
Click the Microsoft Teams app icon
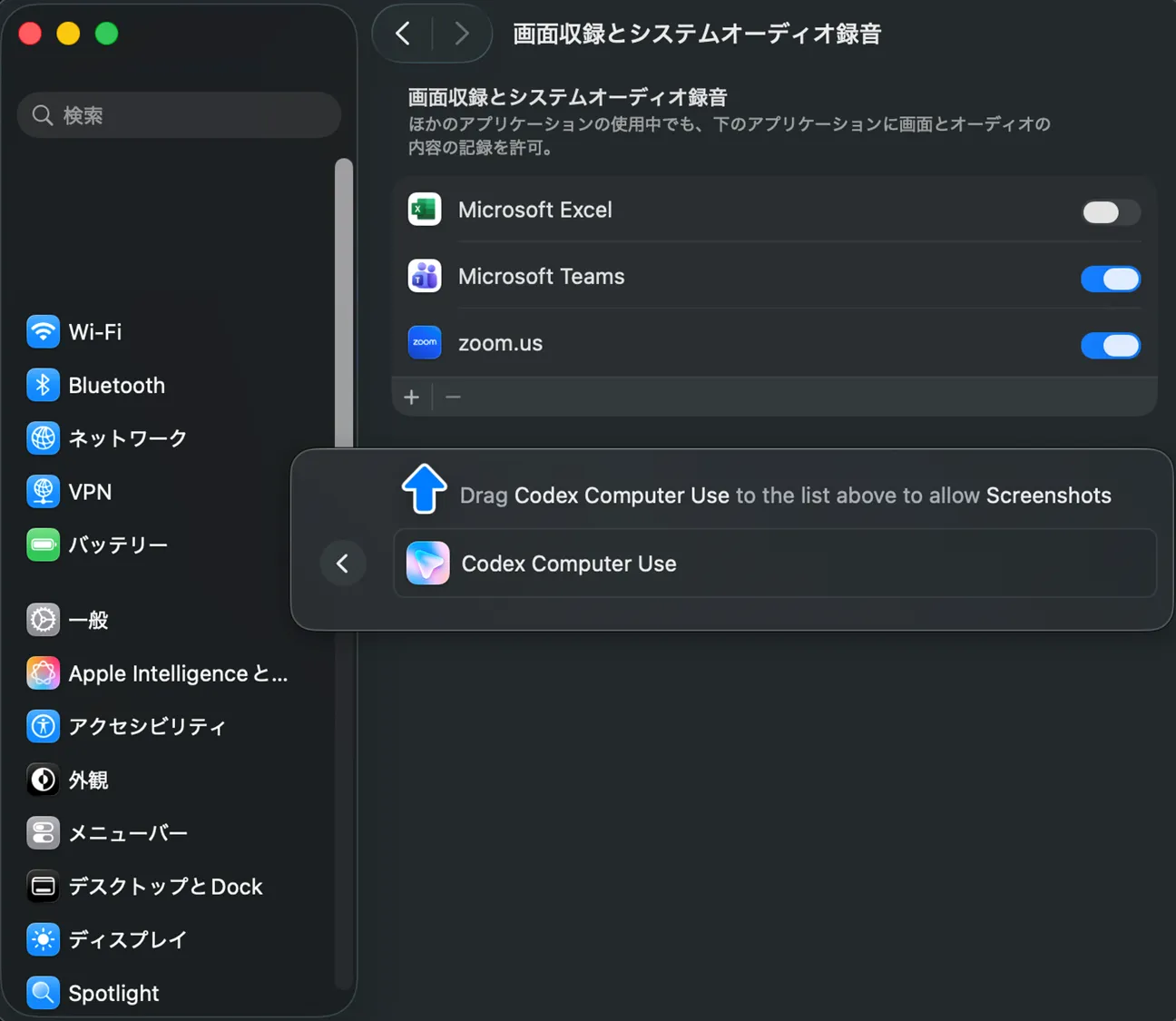[x=425, y=276]
